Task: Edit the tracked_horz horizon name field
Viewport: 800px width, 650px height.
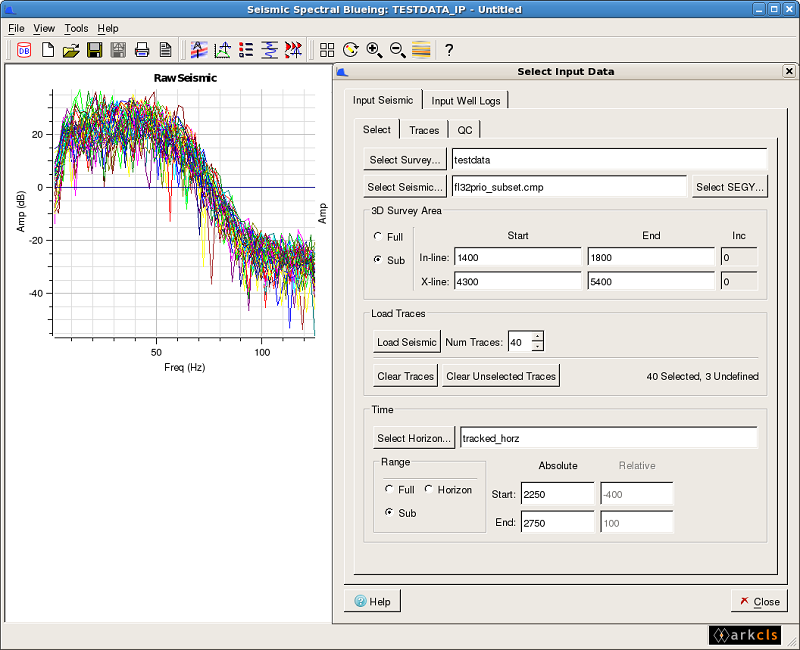Action: [608, 437]
